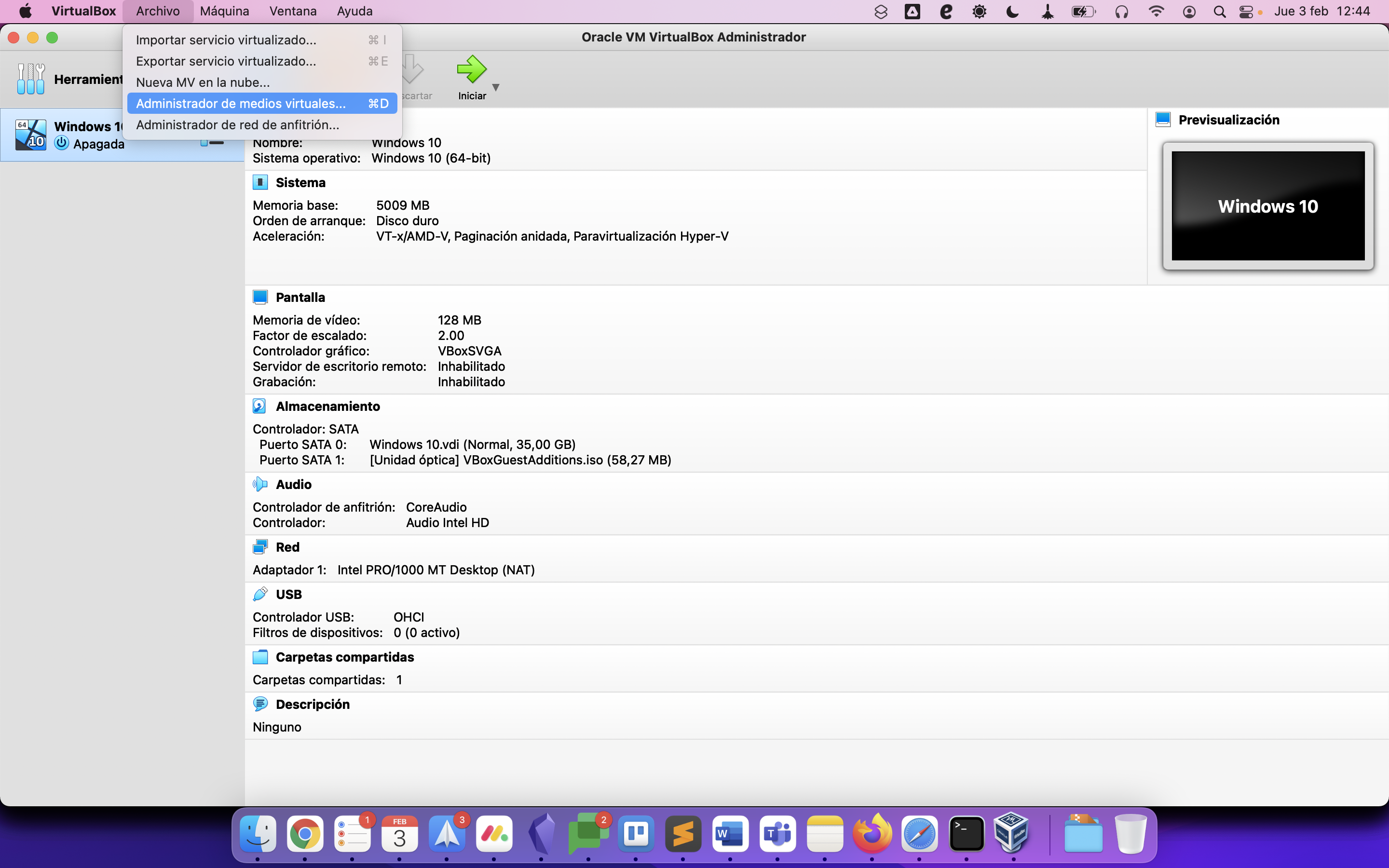Click the Almacenamiento disk icon
Screen dimensions: 1389x868
[259, 407]
